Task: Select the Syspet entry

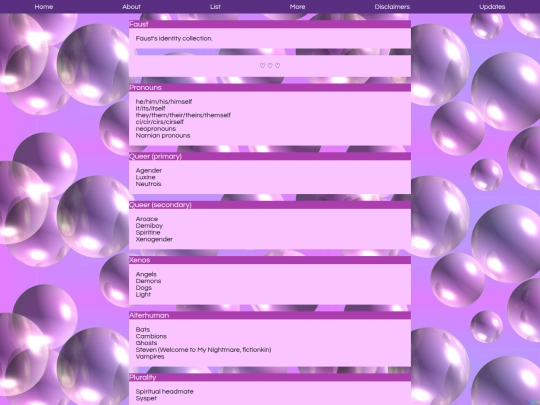Action: pos(146,398)
